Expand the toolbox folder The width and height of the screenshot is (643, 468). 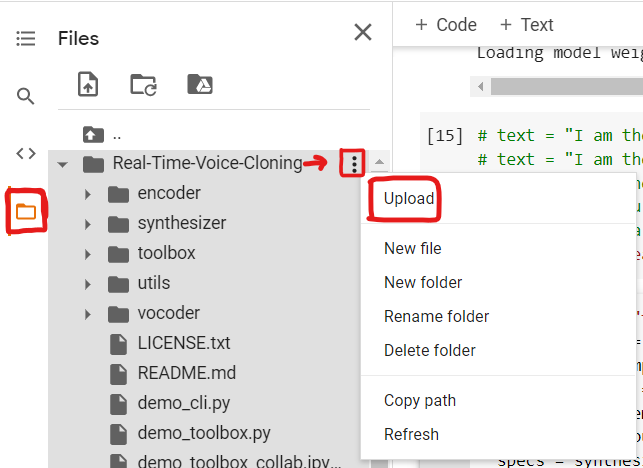pyautogui.click(x=87, y=254)
